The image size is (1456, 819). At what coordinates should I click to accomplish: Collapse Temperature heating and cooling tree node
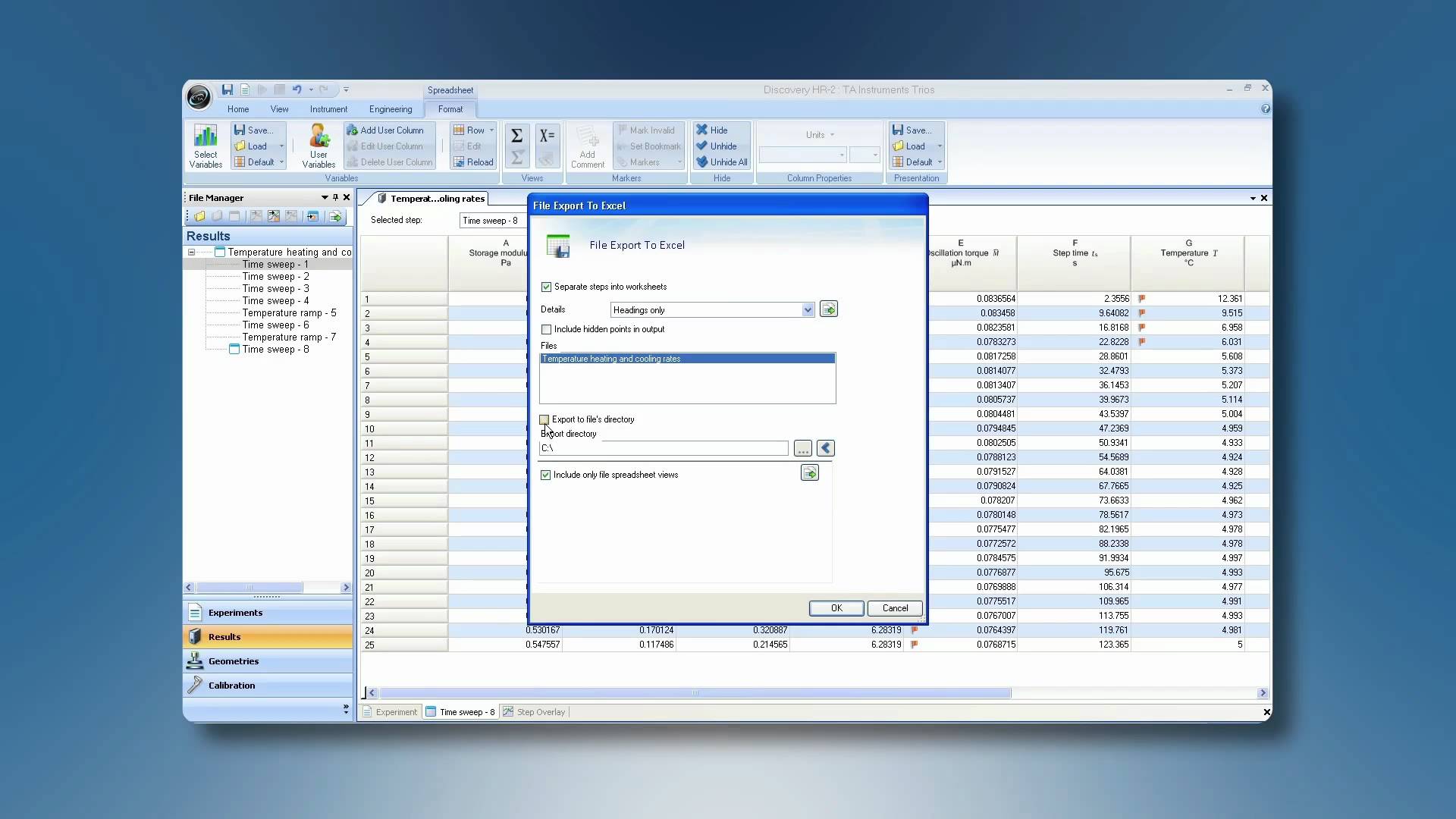(192, 252)
